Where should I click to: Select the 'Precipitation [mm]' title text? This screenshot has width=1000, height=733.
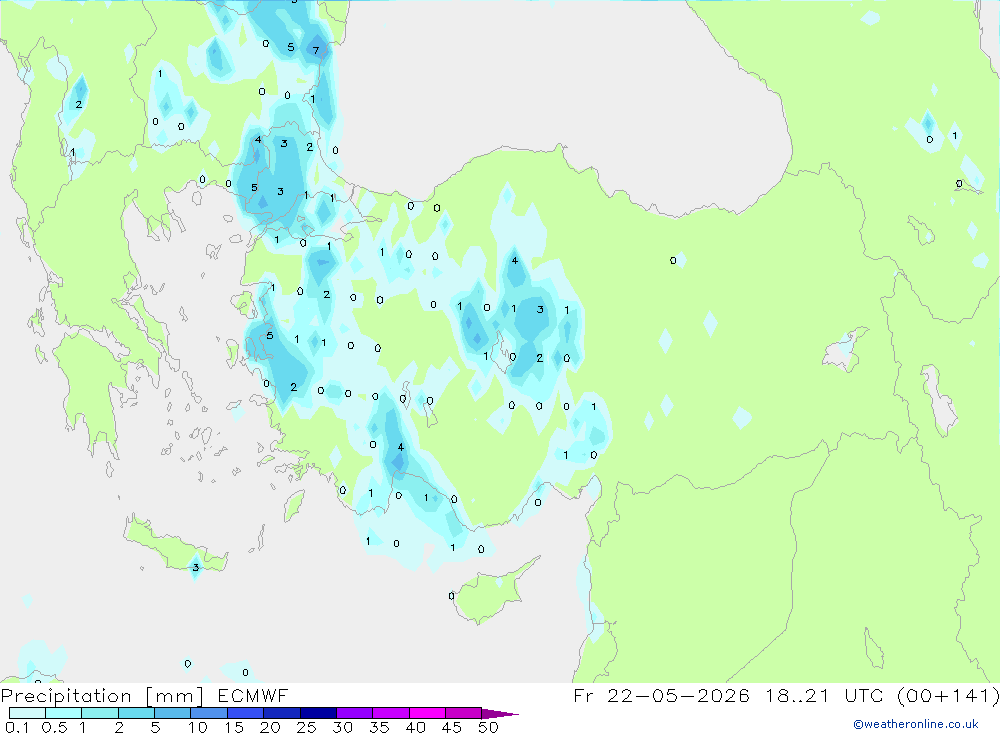[102, 696]
